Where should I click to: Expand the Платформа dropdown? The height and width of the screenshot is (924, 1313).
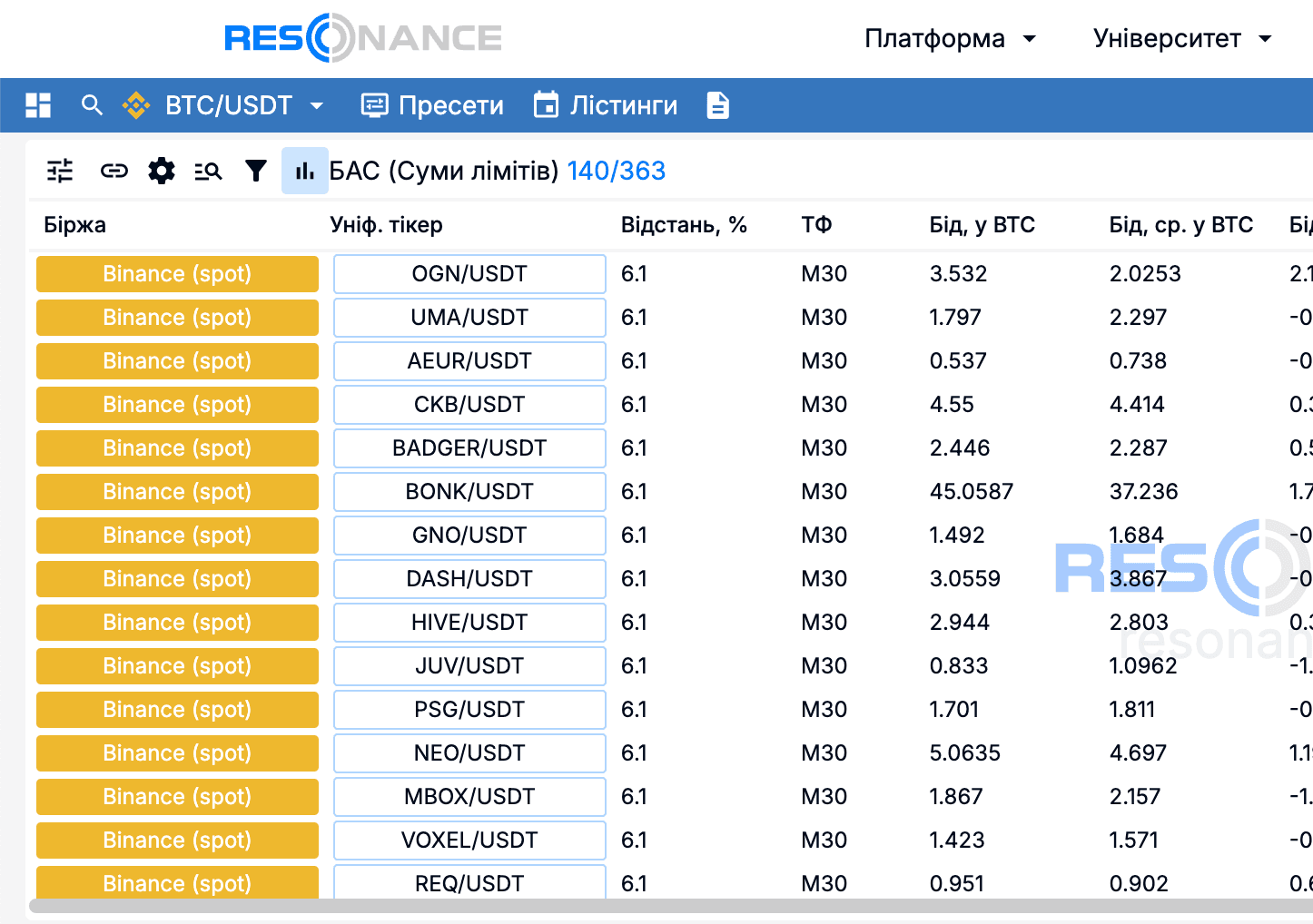pyautogui.click(x=950, y=38)
